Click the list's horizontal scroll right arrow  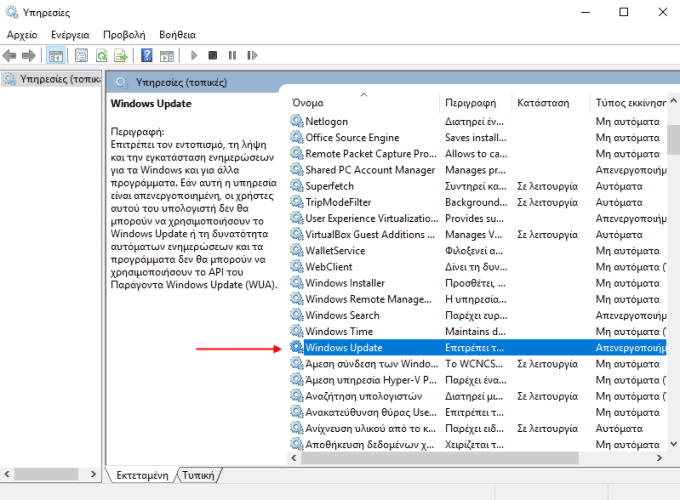click(659, 458)
